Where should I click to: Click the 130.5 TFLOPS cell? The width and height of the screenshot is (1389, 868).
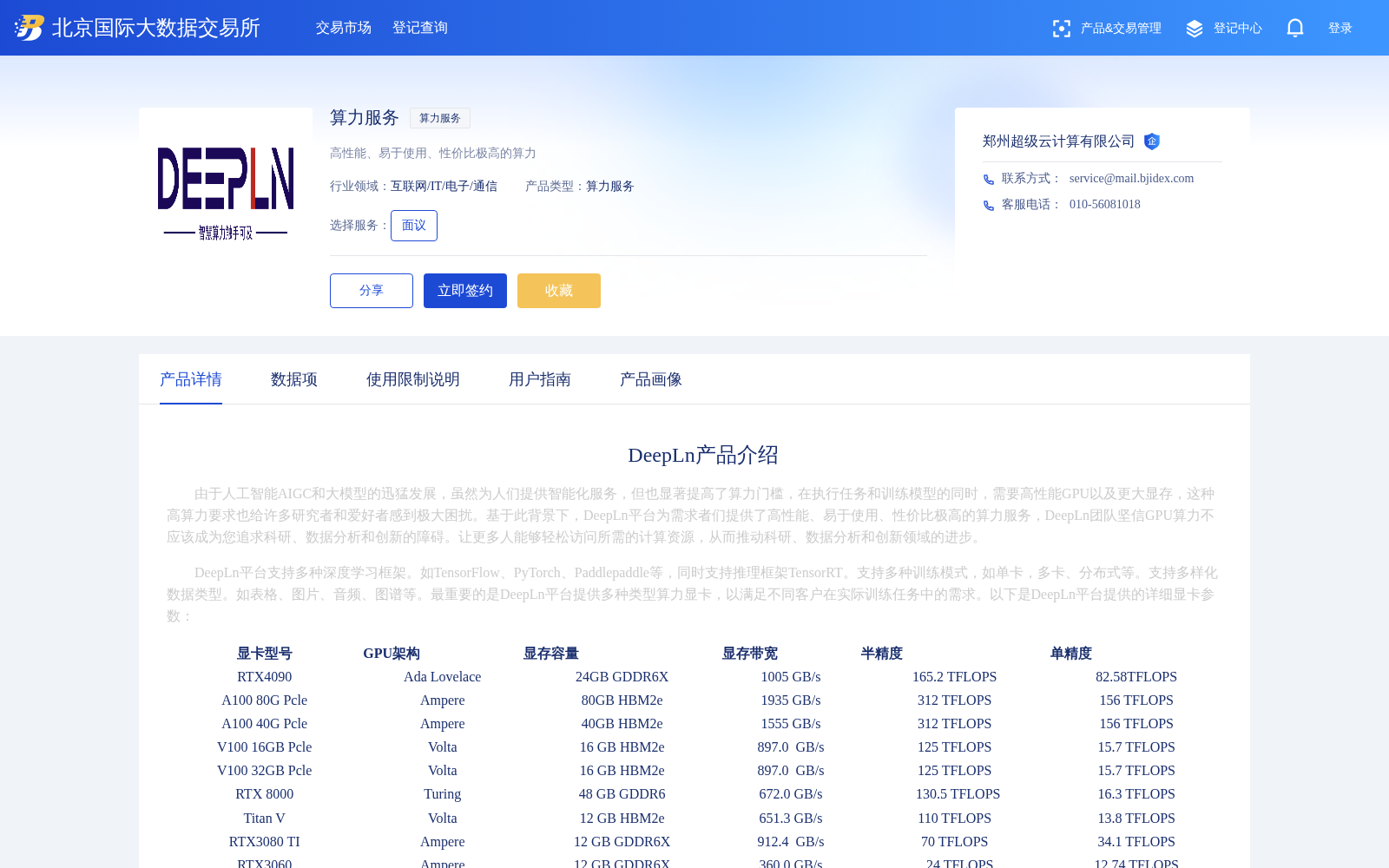(x=958, y=794)
